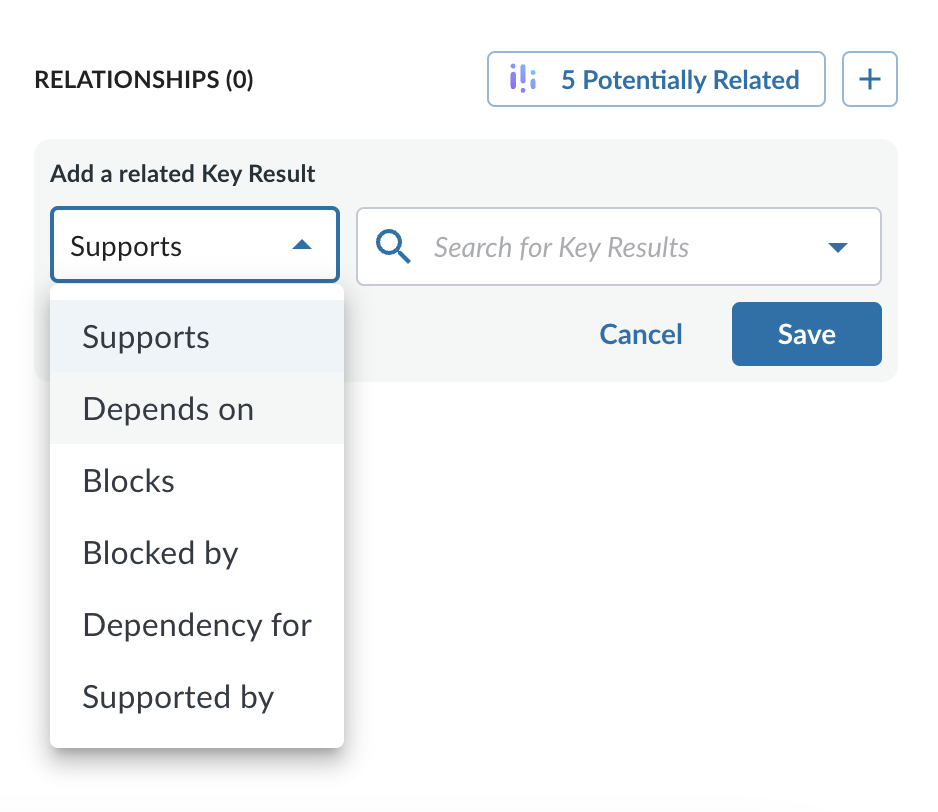Choose Dependency for in the dropdown list
Screen dimensions: 938x812
coord(197,625)
